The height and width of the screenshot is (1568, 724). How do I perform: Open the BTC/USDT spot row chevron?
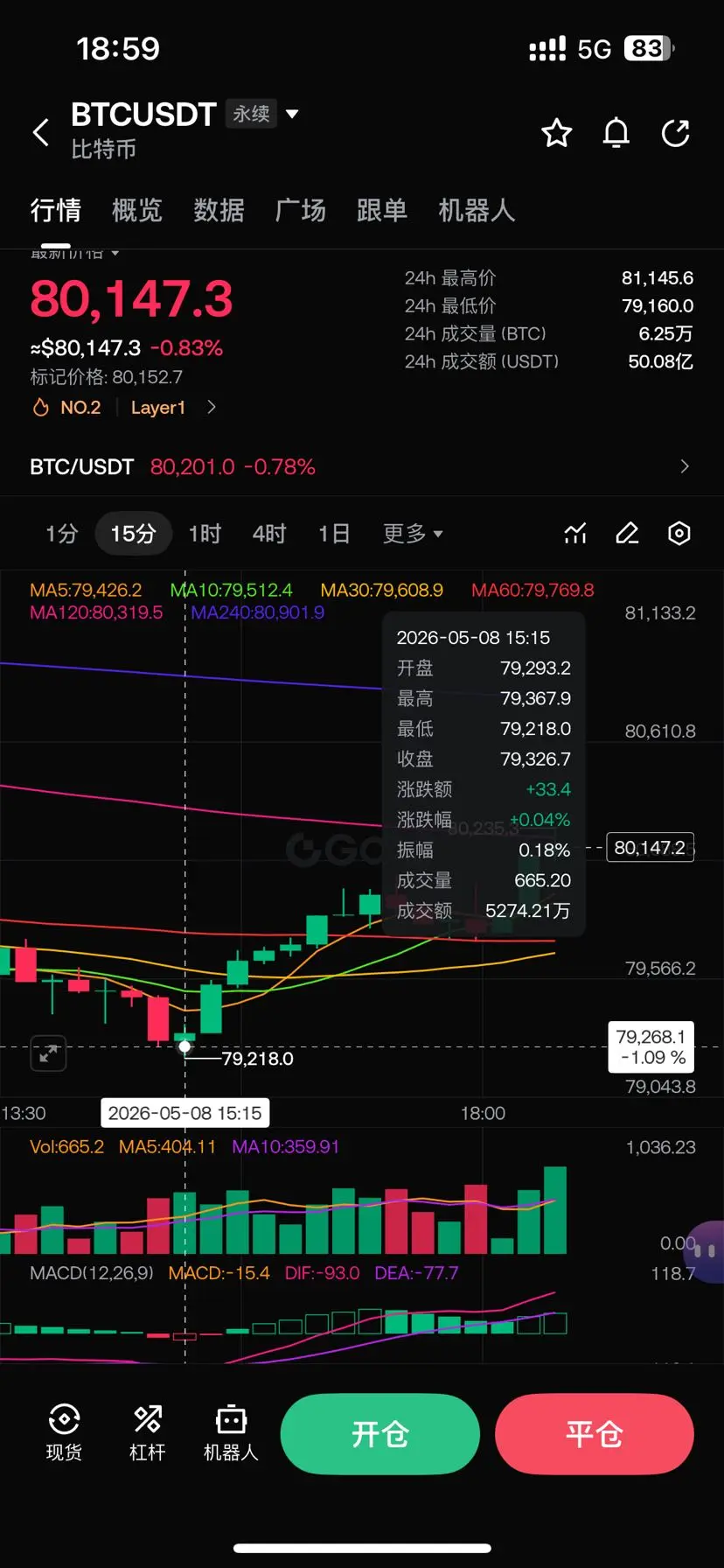pos(684,466)
